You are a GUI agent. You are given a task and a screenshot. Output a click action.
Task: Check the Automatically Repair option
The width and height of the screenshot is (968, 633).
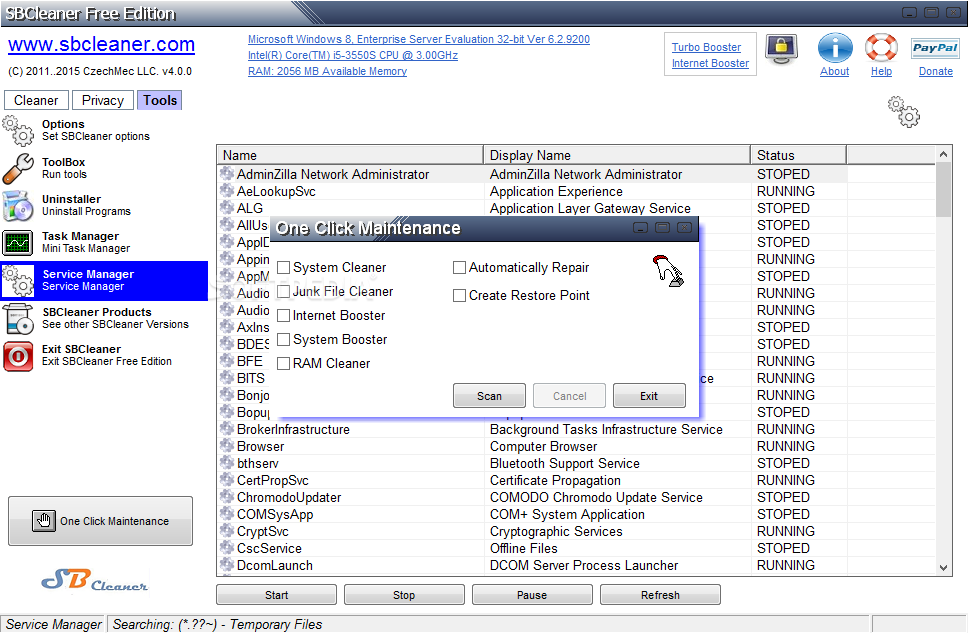(x=459, y=267)
